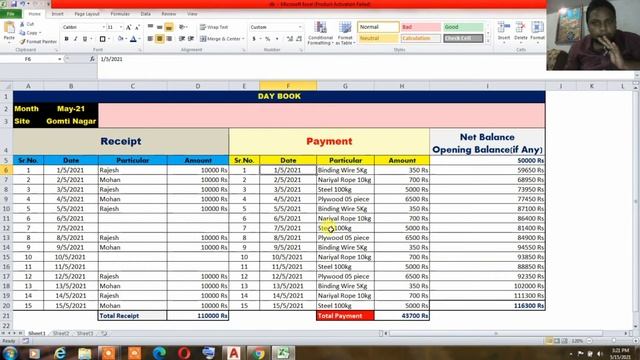Apply the Font Color letter A

point(133,39)
